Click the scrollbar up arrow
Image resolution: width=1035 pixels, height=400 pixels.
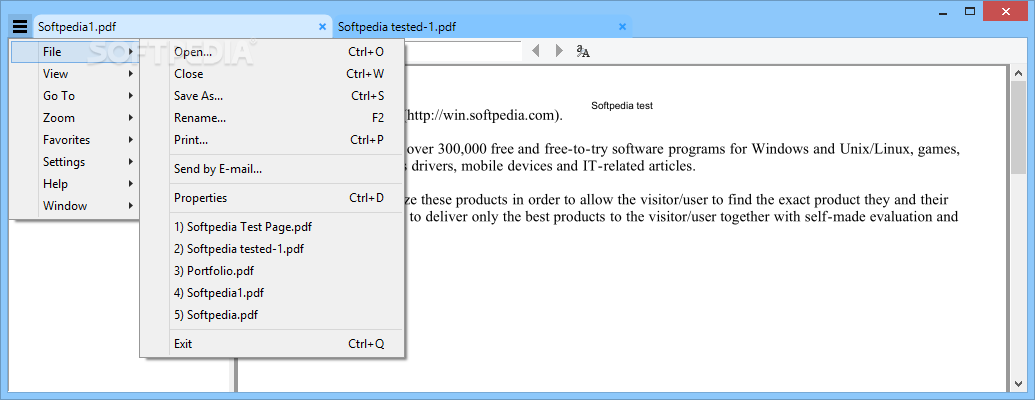1017,72
